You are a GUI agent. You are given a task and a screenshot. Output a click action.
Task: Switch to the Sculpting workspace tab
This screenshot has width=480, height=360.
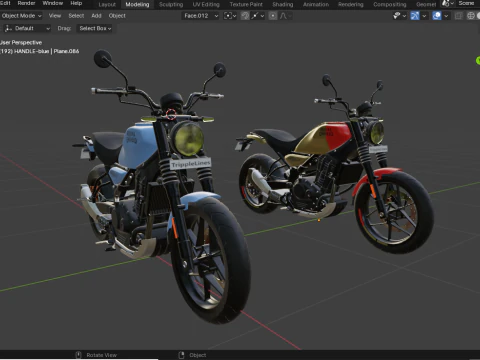[171, 4]
